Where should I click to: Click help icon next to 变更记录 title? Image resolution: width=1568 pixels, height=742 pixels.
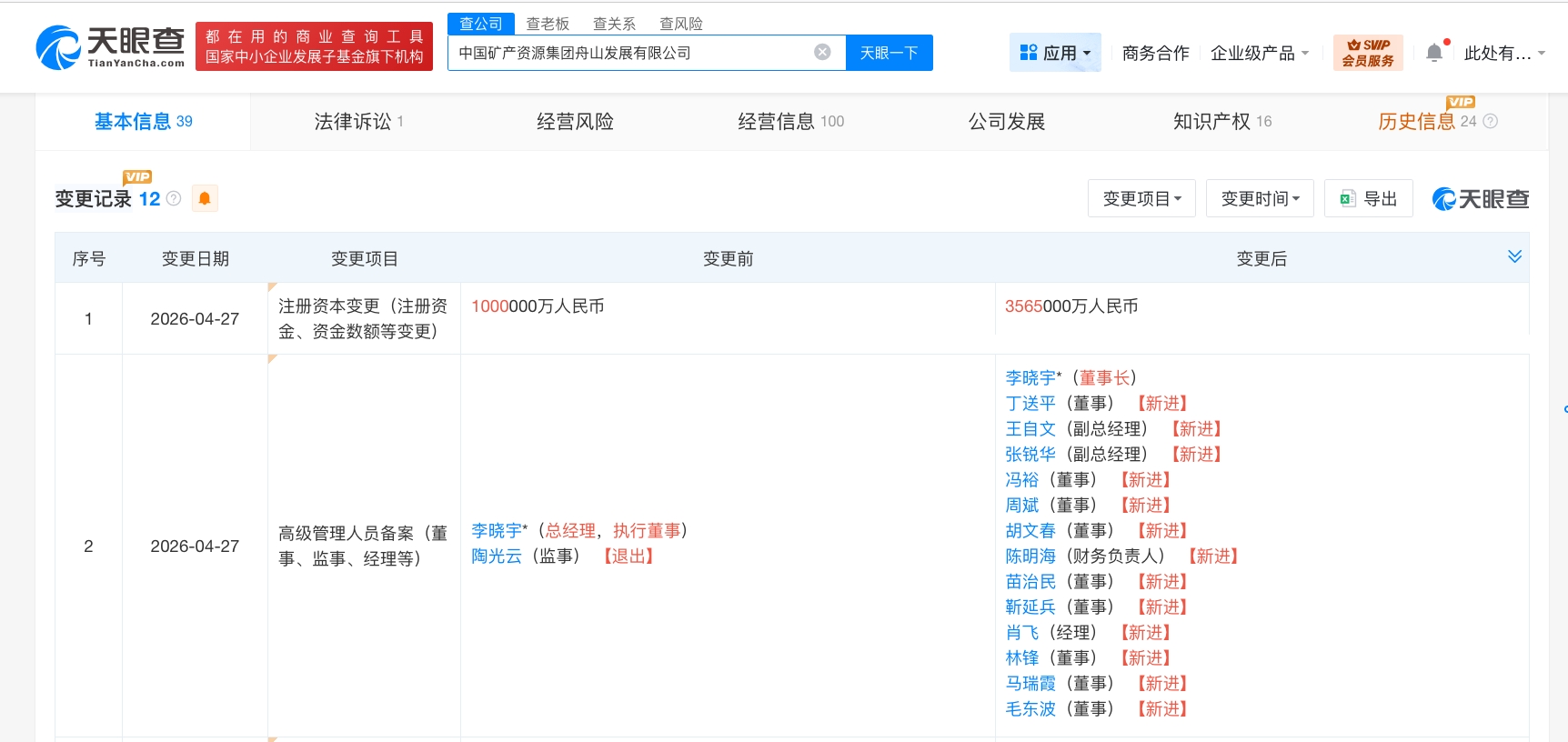tap(174, 198)
